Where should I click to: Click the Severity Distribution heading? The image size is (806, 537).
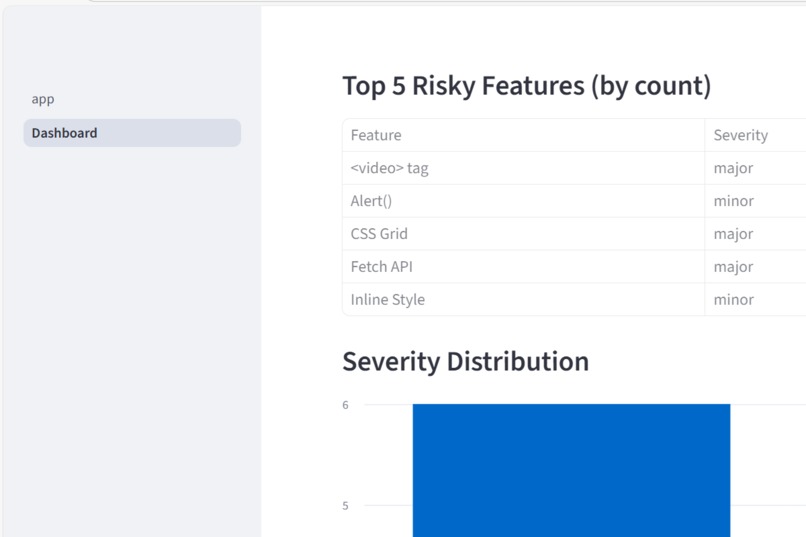[x=466, y=361]
